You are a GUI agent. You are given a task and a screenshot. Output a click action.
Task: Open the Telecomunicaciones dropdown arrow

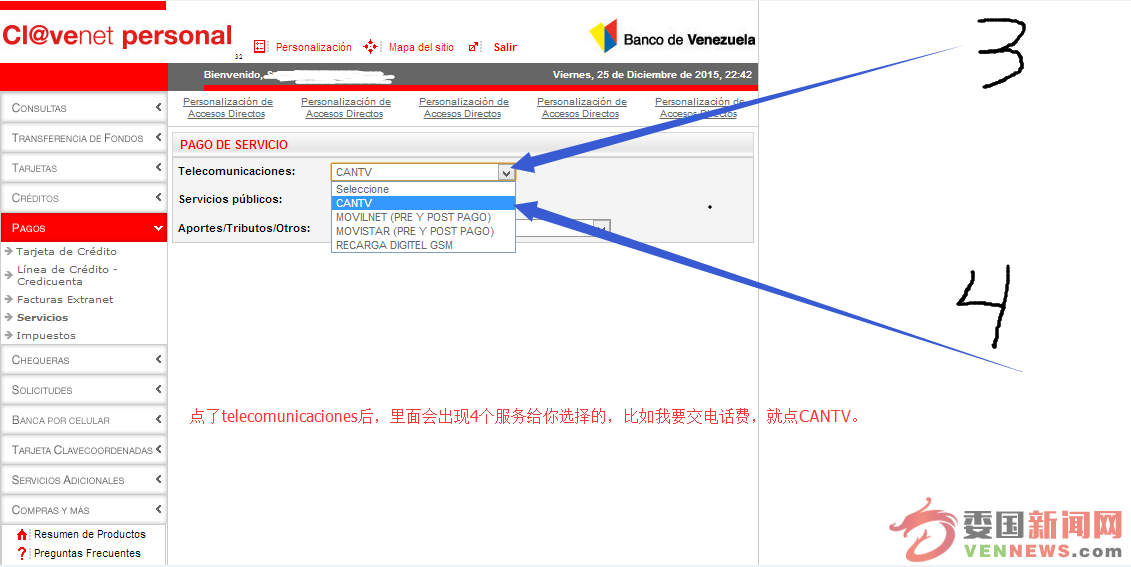(x=506, y=172)
